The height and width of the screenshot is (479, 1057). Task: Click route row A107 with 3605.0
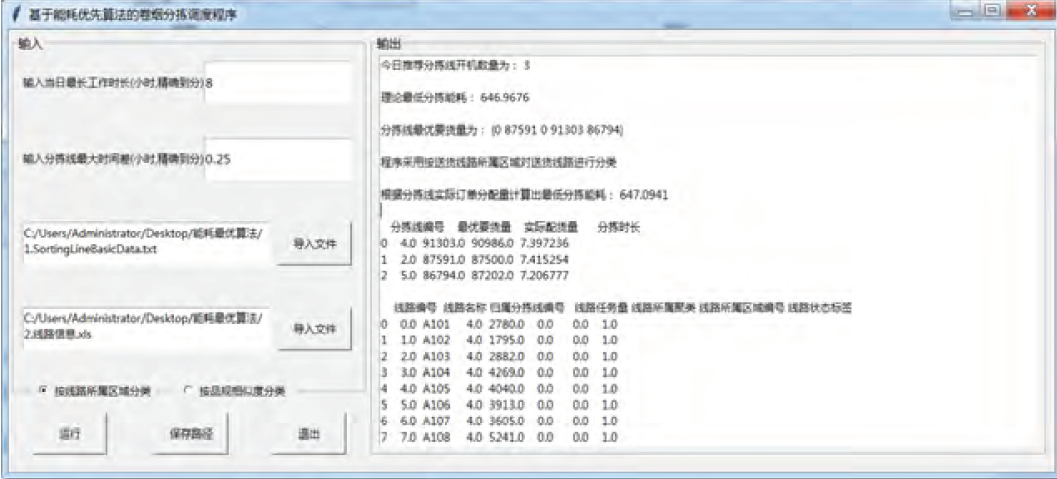pos(499,422)
